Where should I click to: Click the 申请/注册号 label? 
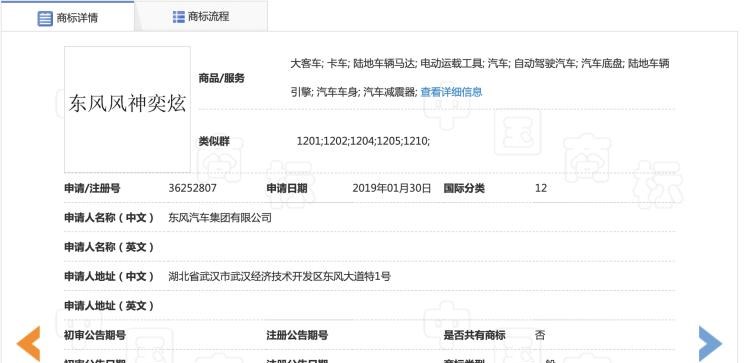pos(92,188)
